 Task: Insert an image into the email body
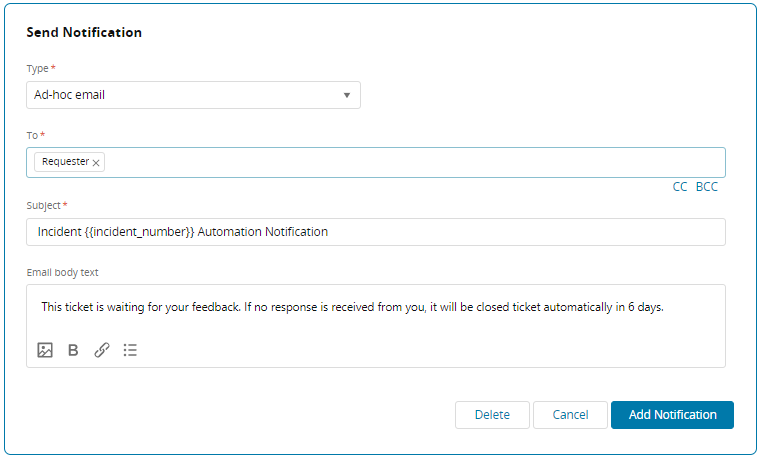[45, 350]
